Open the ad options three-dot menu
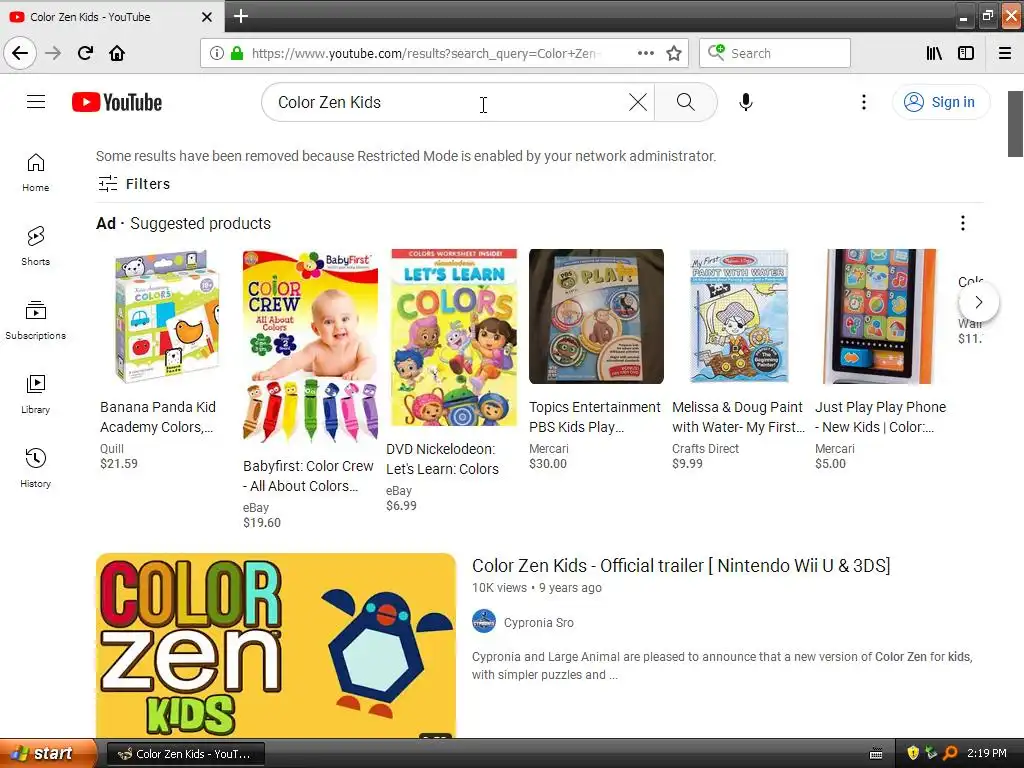 click(x=963, y=223)
